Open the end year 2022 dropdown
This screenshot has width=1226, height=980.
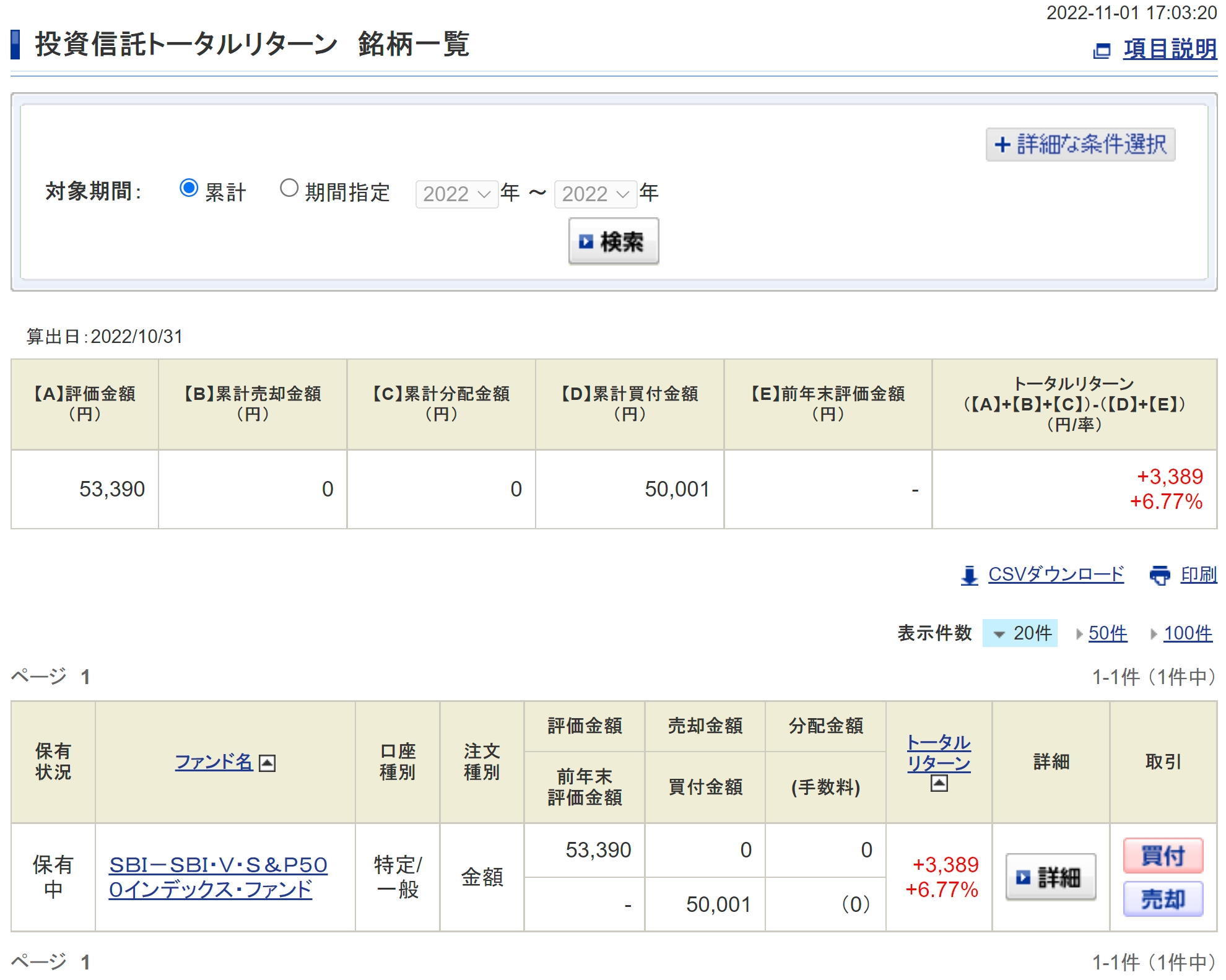(x=595, y=194)
